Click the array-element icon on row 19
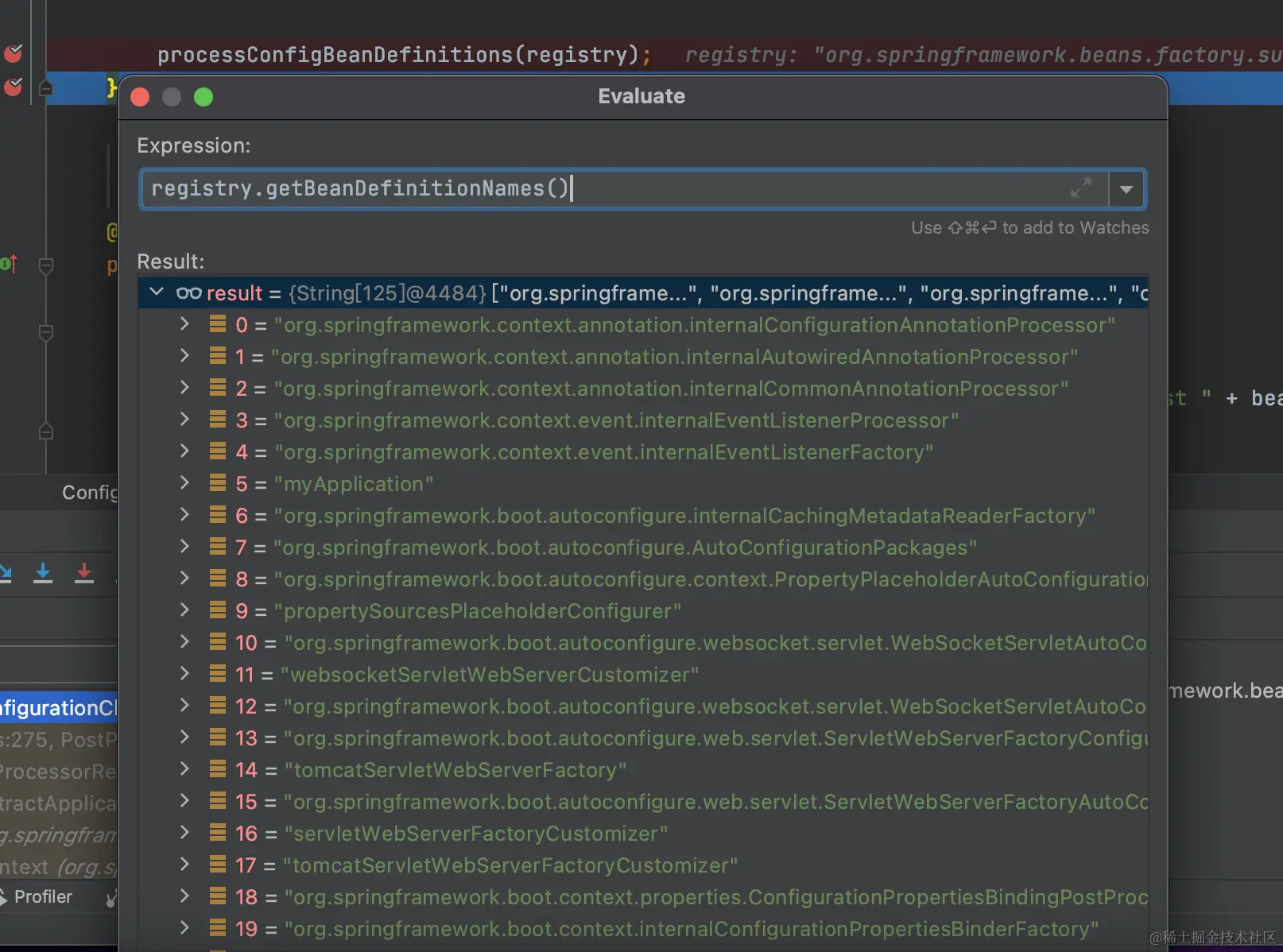The image size is (1283, 952). tap(218, 928)
